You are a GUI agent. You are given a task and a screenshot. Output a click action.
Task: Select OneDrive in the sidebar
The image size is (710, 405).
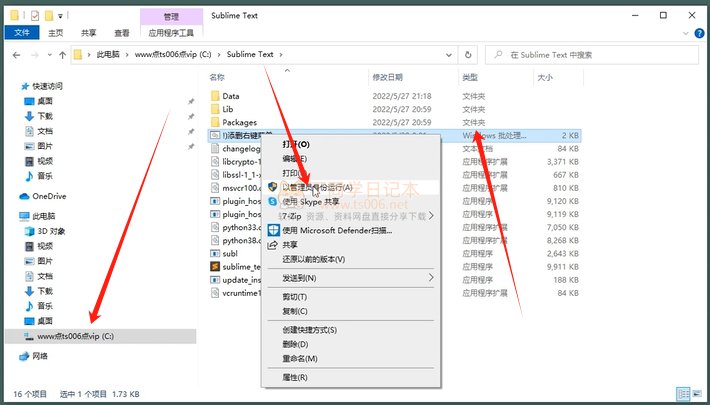pyautogui.click(x=43, y=196)
